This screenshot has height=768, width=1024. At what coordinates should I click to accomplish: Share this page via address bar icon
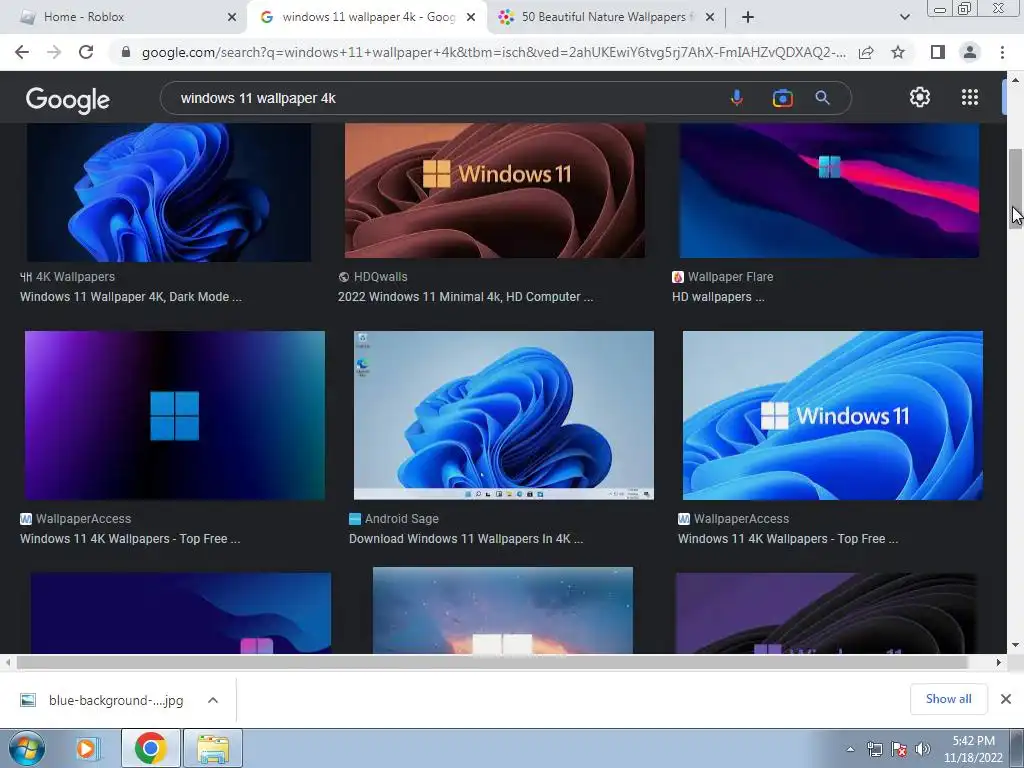(866, 52)
